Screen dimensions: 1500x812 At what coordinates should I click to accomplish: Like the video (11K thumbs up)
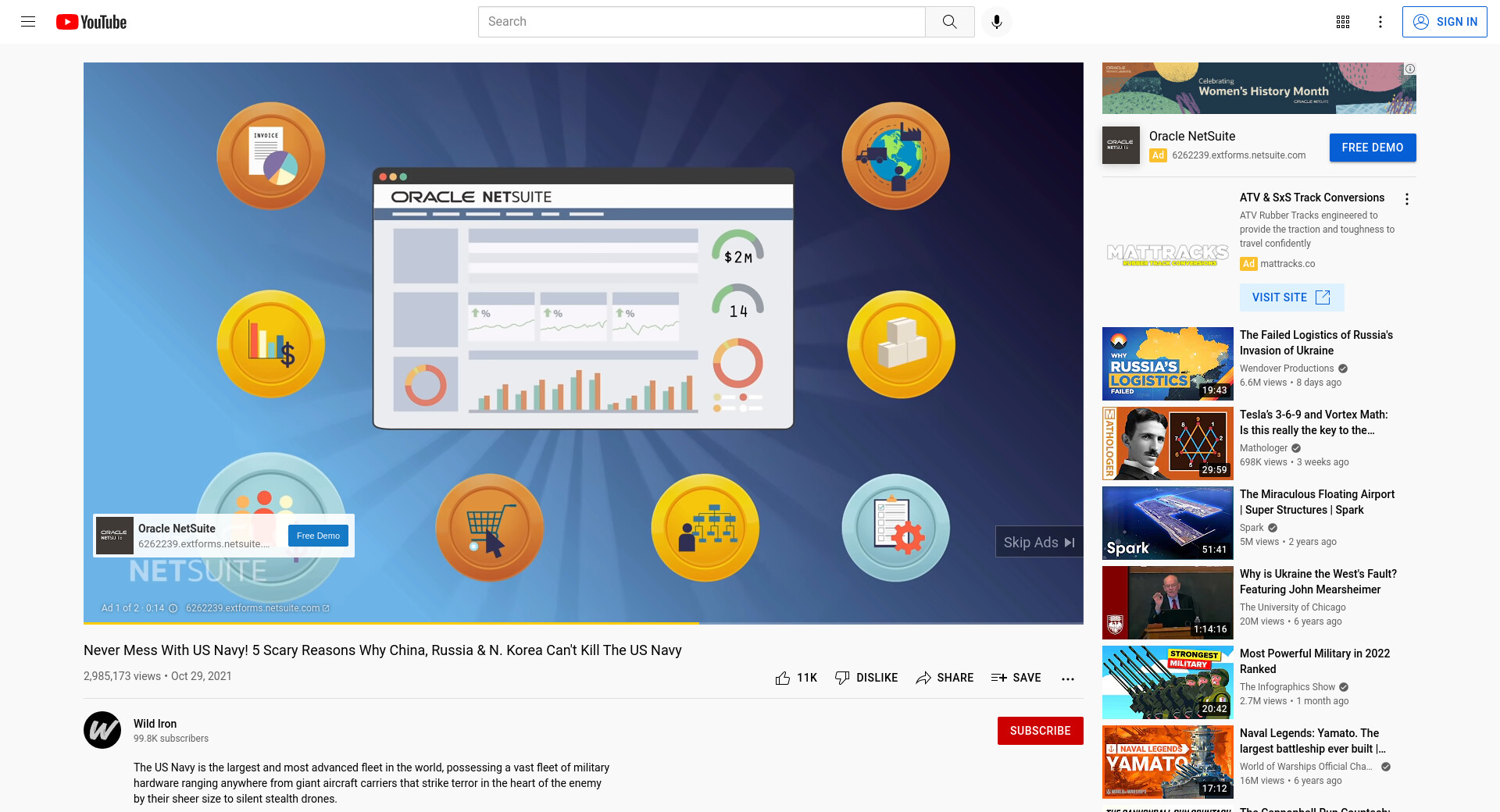pos(795,678)
